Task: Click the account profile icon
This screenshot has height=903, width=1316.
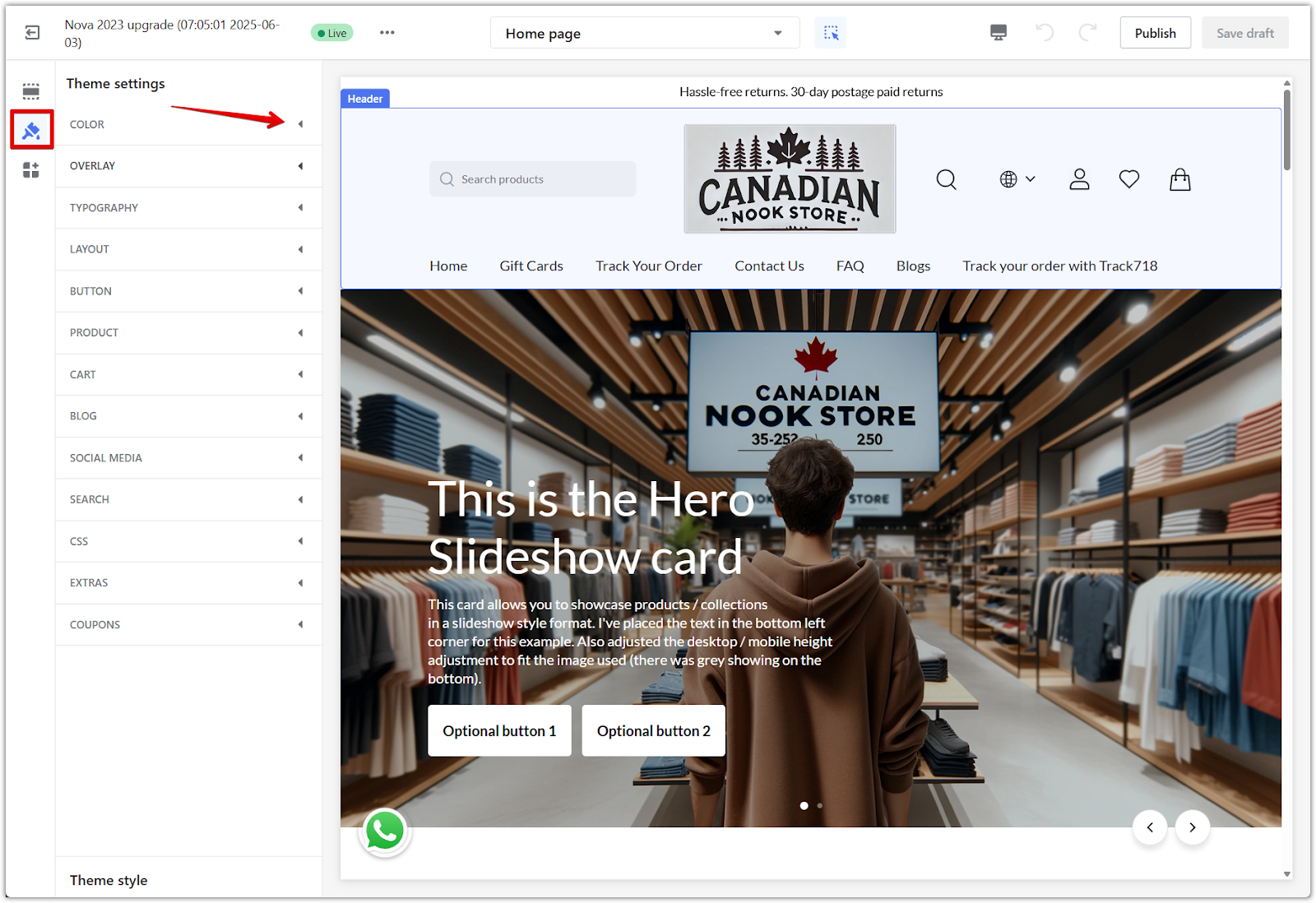Action: pos(1079,179)
